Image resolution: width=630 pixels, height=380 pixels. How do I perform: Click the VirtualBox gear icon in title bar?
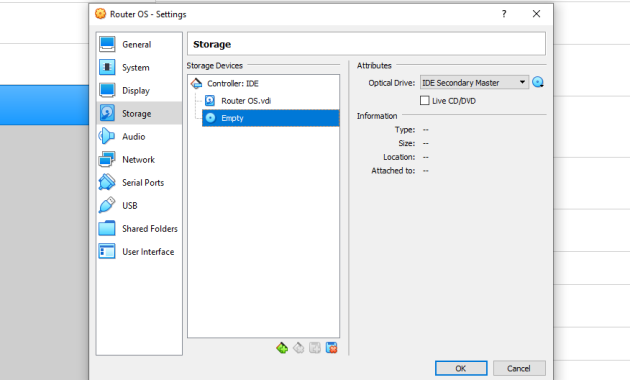click(100, 14)
